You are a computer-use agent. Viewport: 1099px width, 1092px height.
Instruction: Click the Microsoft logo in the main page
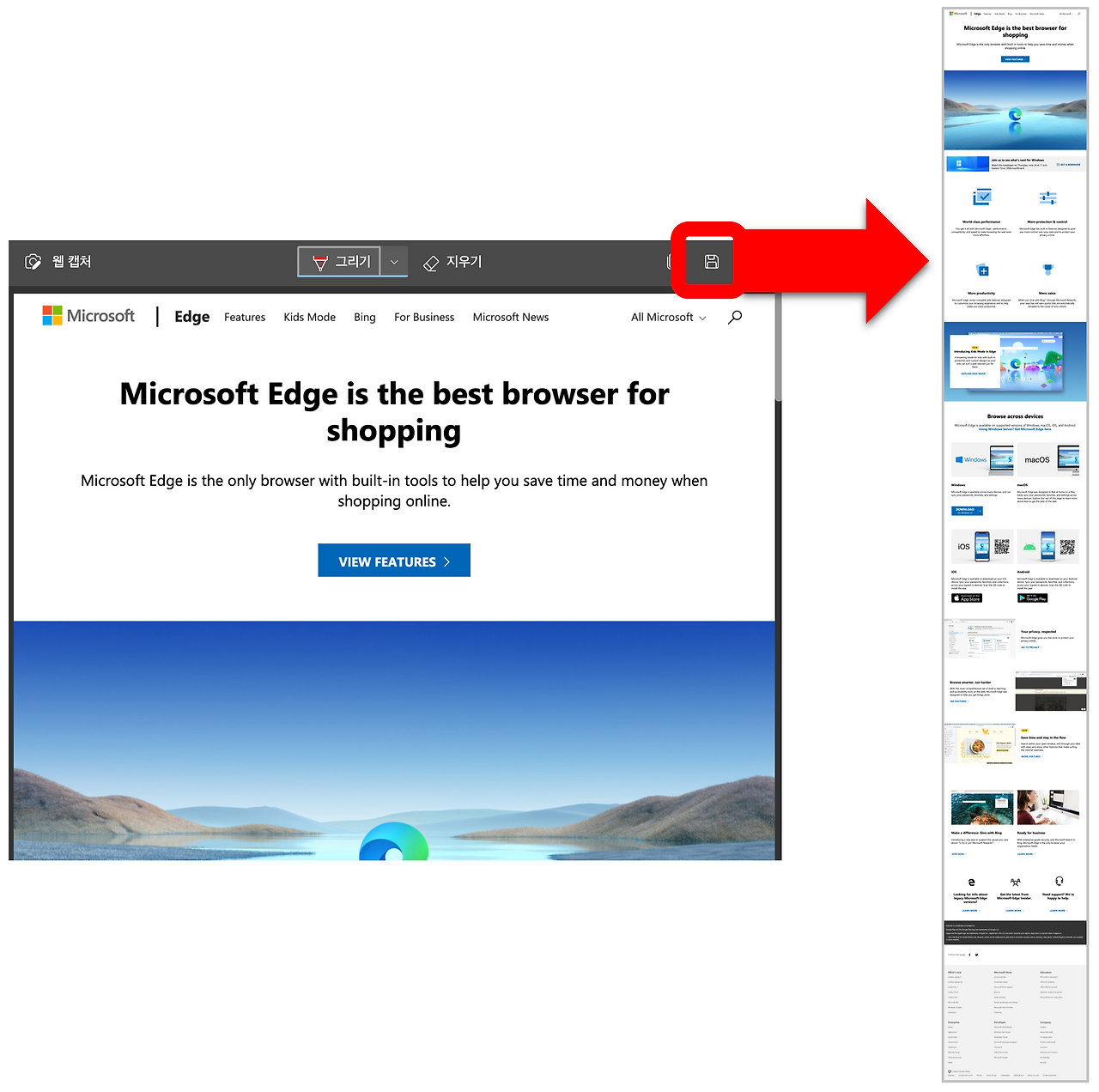[88, 316]
